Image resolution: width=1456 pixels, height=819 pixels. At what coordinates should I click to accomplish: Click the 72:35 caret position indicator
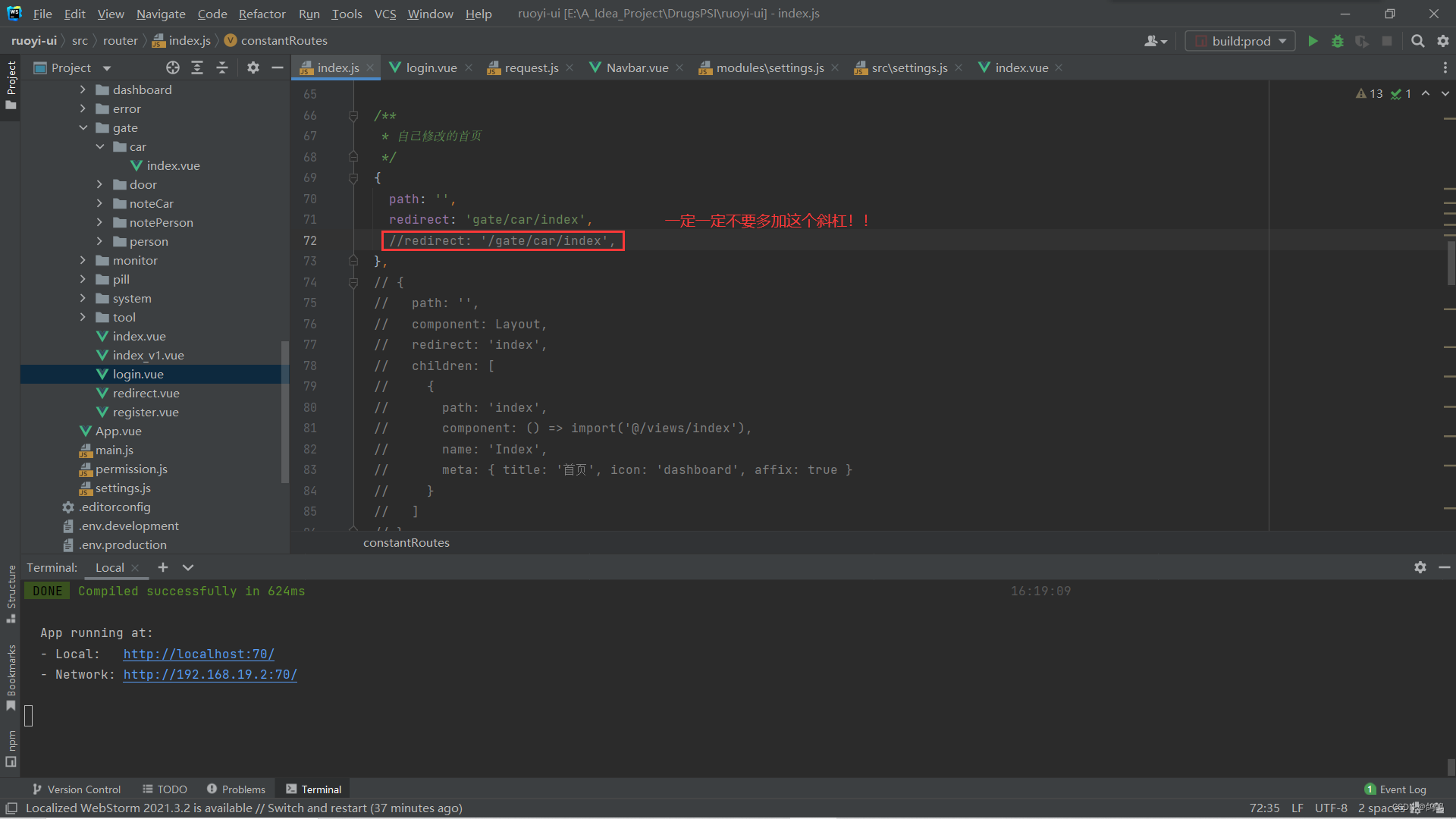coord(1264,808)
